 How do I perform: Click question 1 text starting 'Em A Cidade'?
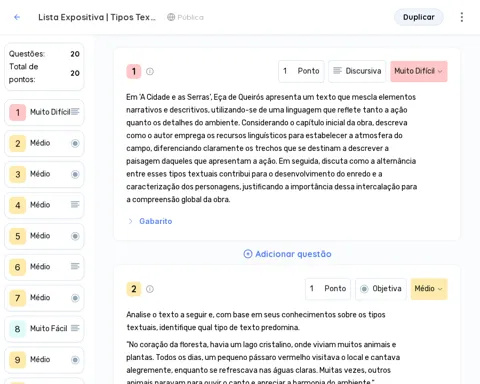tap(272, 148)
